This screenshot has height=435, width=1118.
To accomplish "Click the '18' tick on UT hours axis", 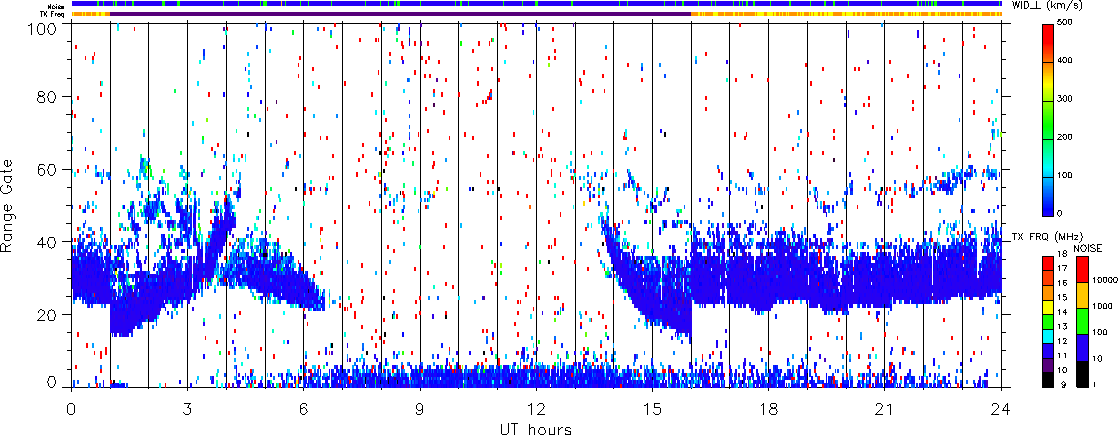I will [769, 410].
